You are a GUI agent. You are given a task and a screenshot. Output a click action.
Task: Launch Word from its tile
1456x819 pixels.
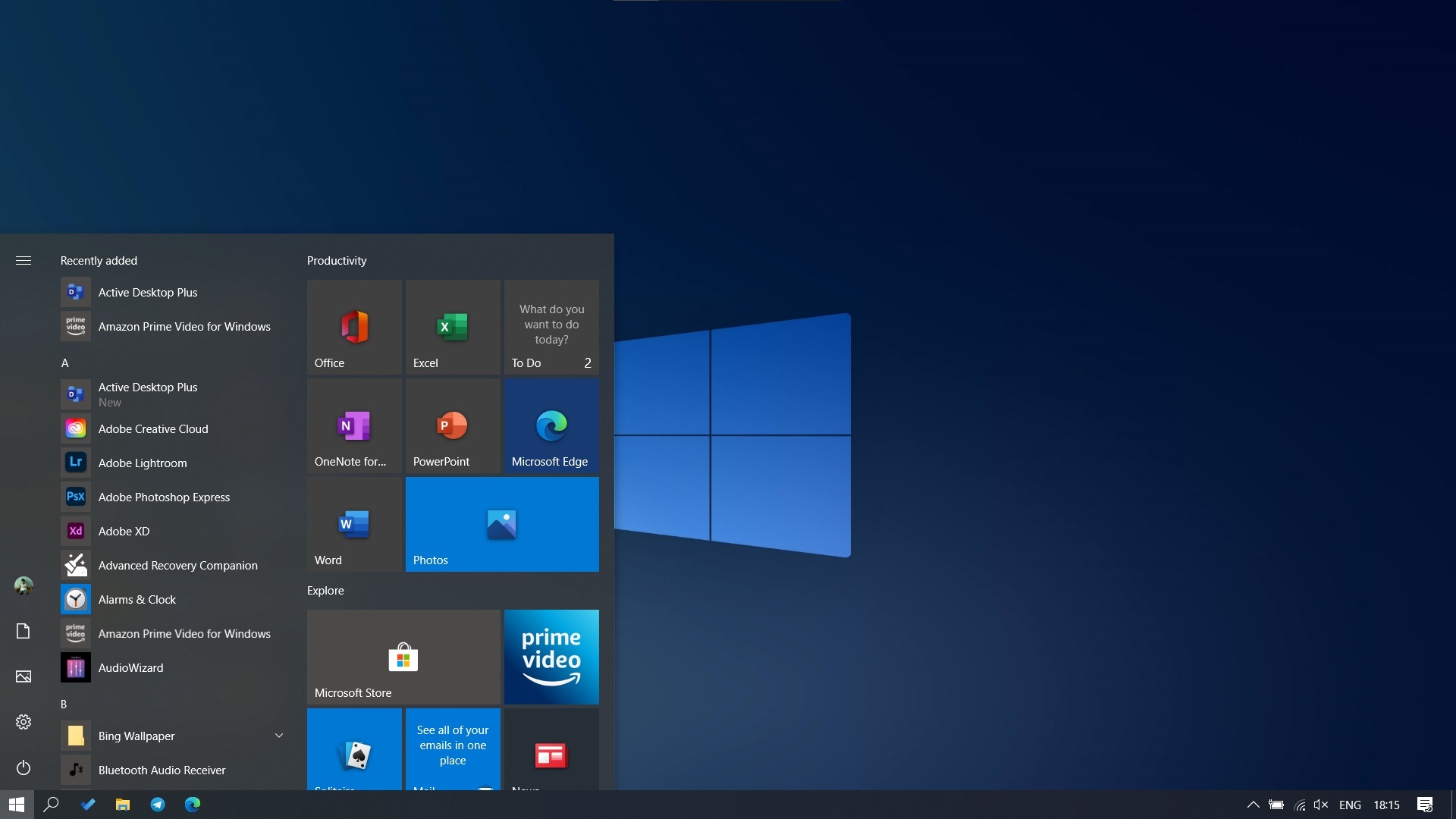(353, 524)
